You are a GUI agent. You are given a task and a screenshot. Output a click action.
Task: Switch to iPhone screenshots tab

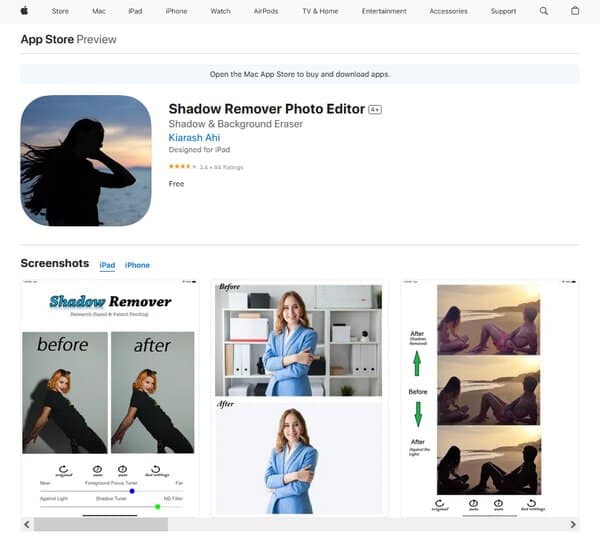[x=137, y=265]
